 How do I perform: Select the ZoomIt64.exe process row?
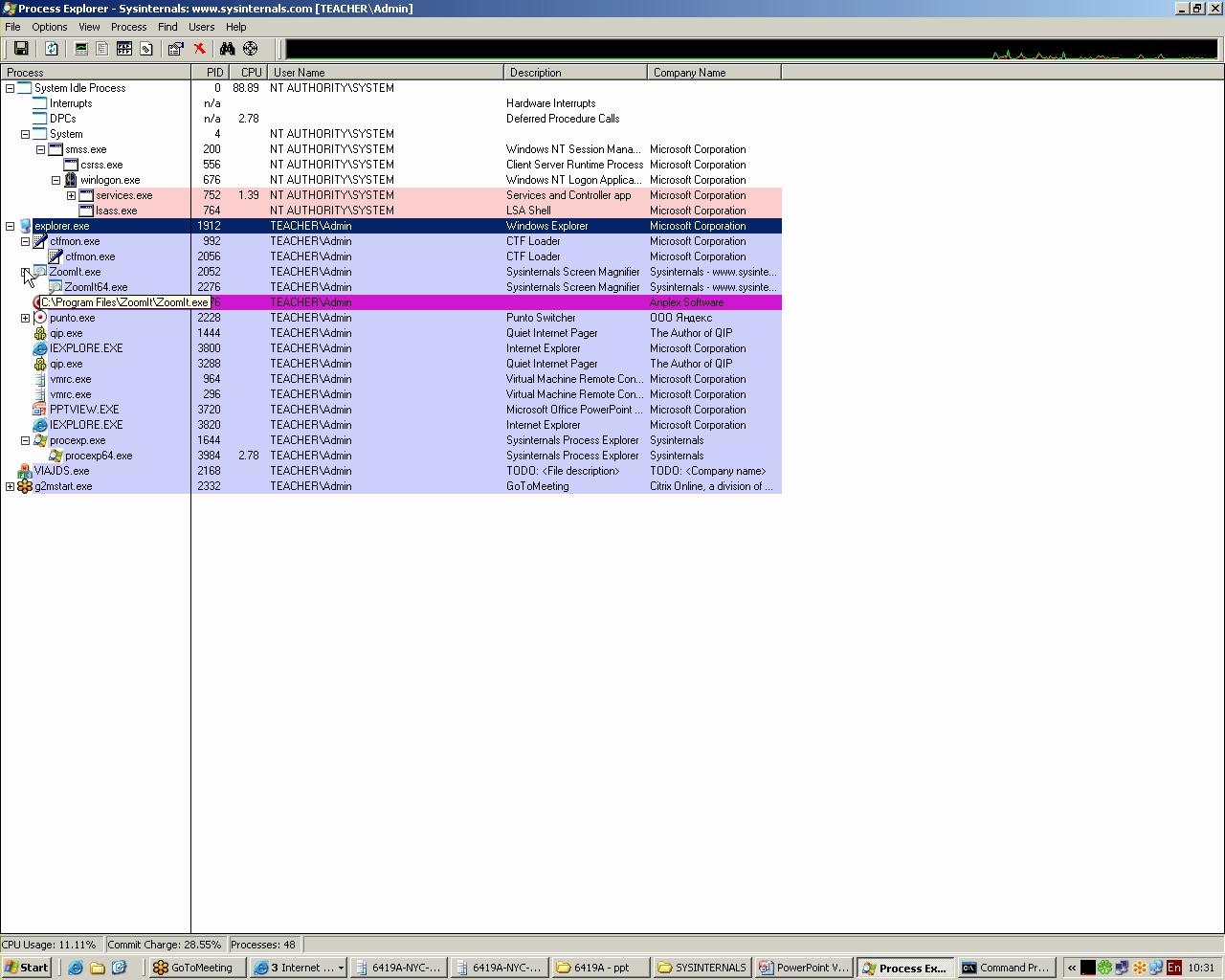[391, 287]
